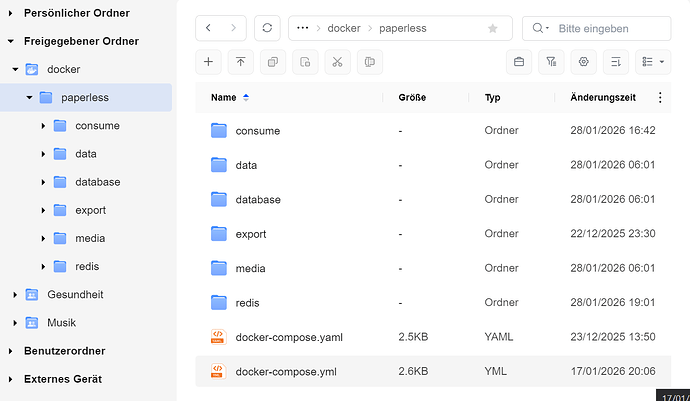Click the upload arrow icon
This screenshot has width=690, height=401.
point(240,62)
